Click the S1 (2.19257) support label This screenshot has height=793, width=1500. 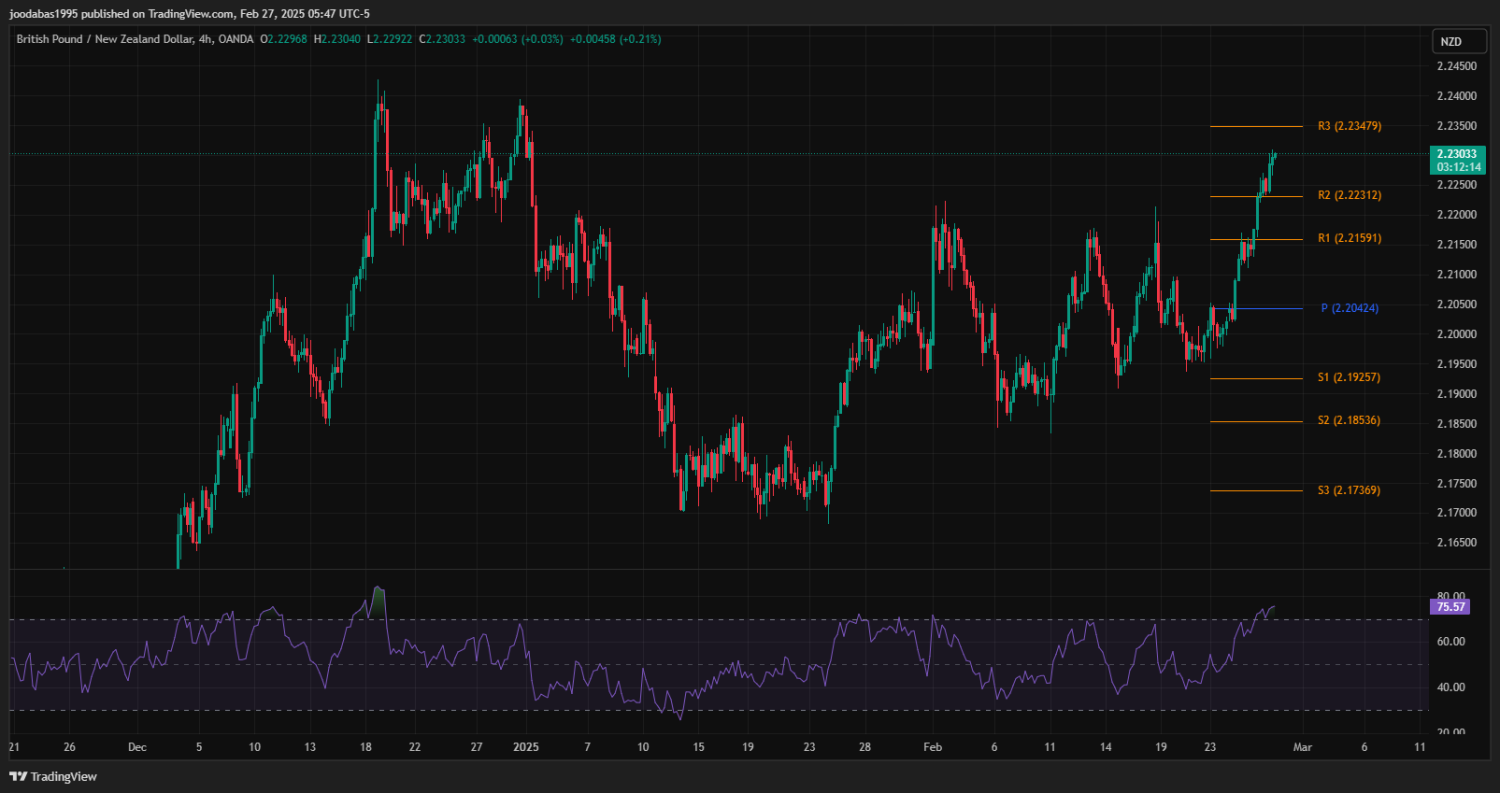click(1349, 377)
